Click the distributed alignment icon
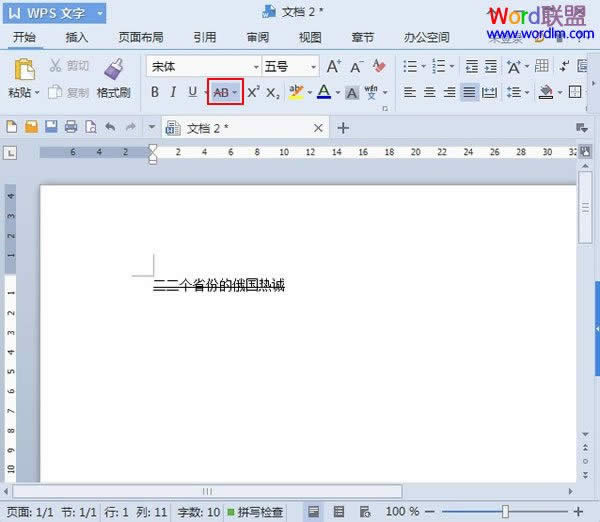Image resolution: width=600 pixels, height=522 pixels. tap(489, 92)
